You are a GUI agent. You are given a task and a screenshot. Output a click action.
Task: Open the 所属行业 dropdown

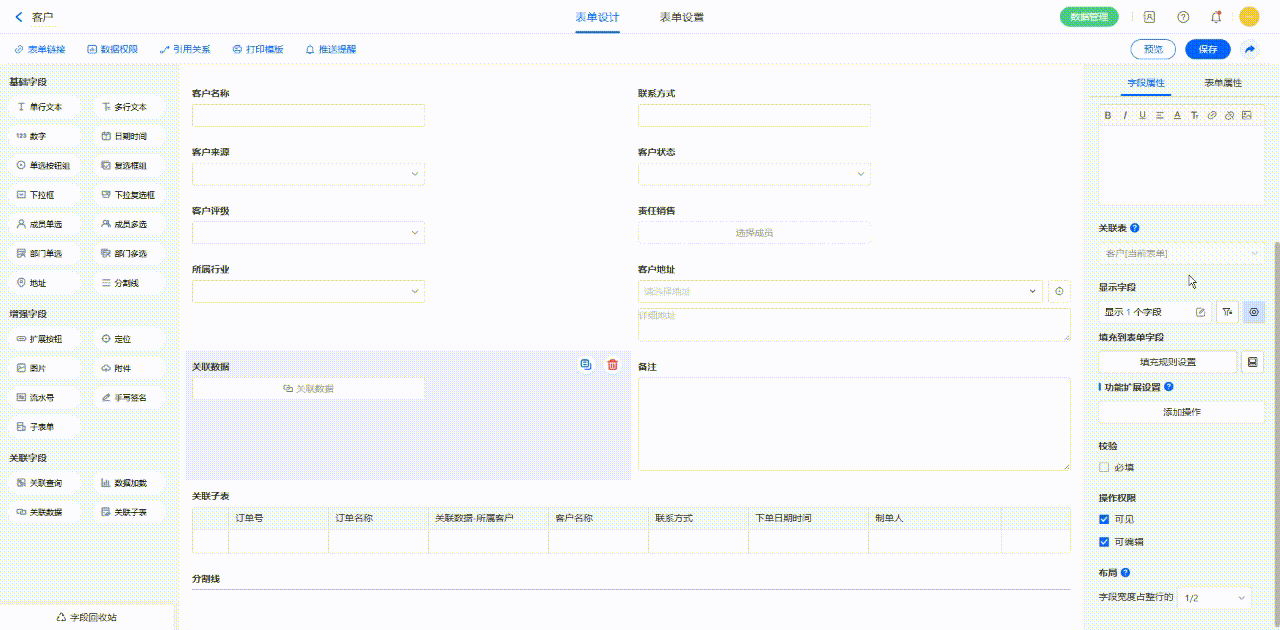click(308, 292)
